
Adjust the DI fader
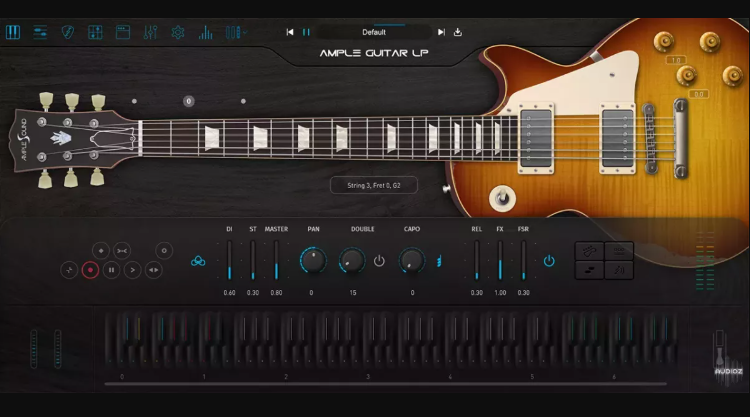point(230,261)
